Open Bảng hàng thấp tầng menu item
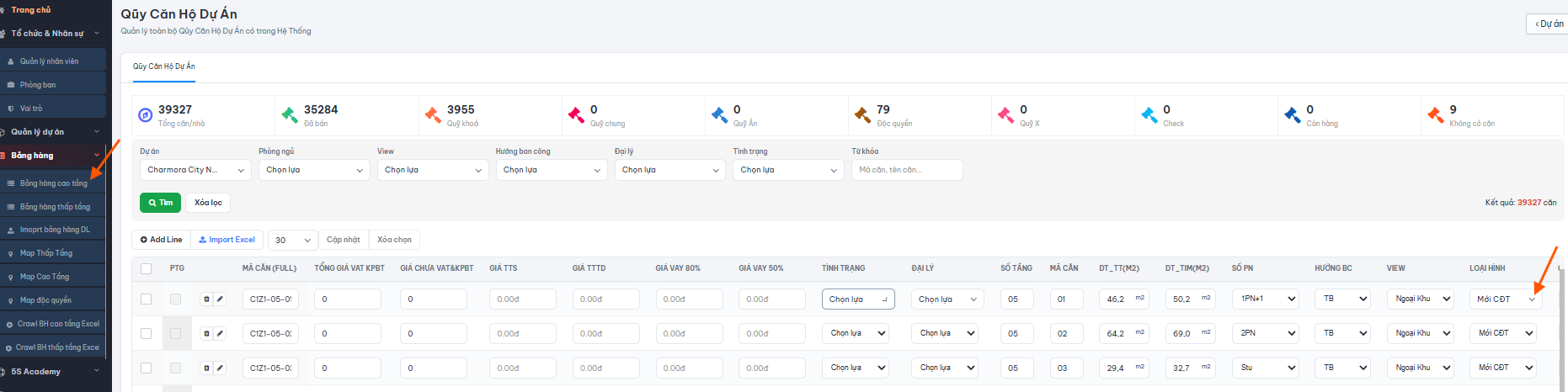1568x392 pixels. [53, 206]
